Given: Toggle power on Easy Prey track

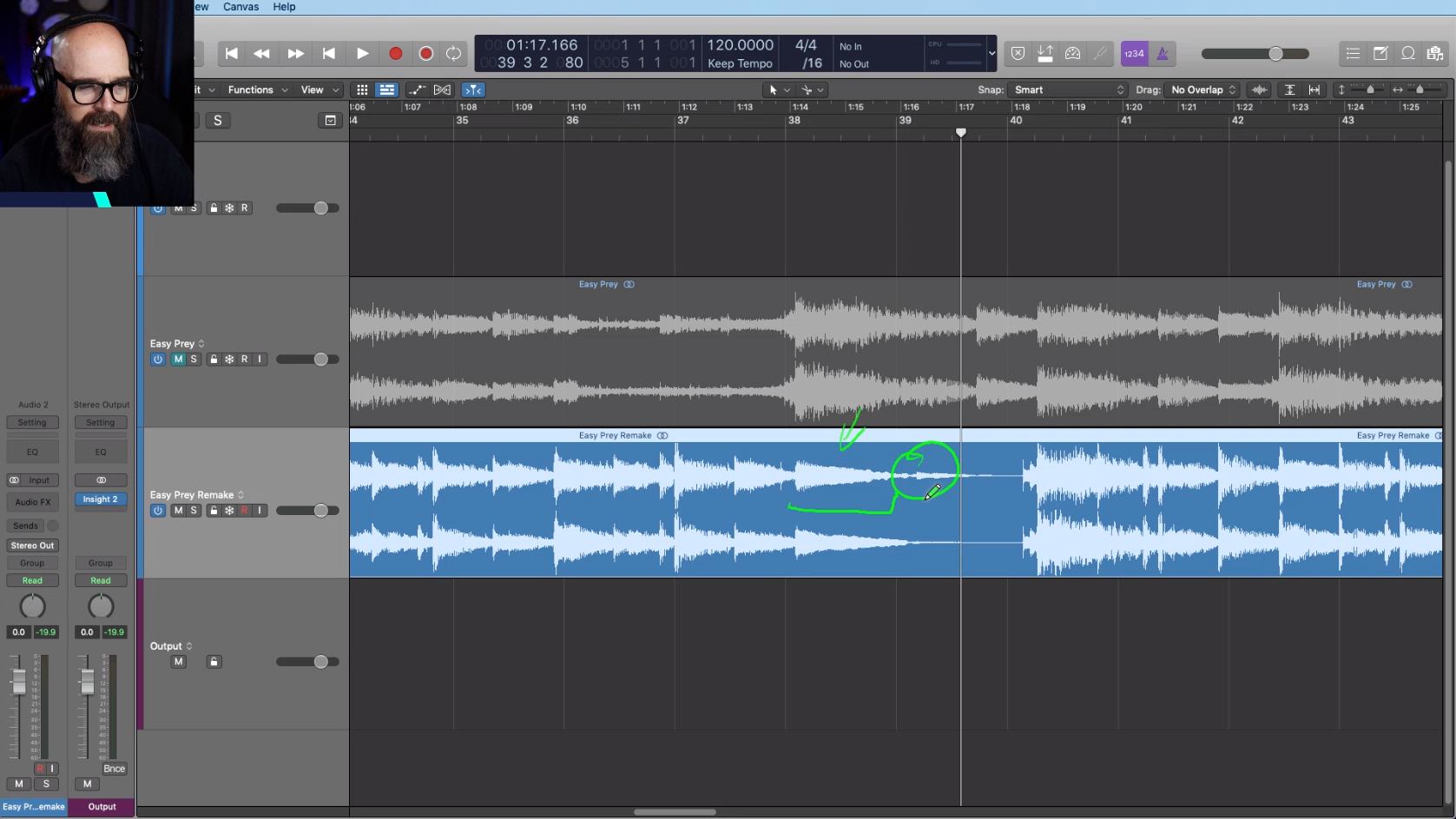Looking at the screenshot, I should coord(158,360).
